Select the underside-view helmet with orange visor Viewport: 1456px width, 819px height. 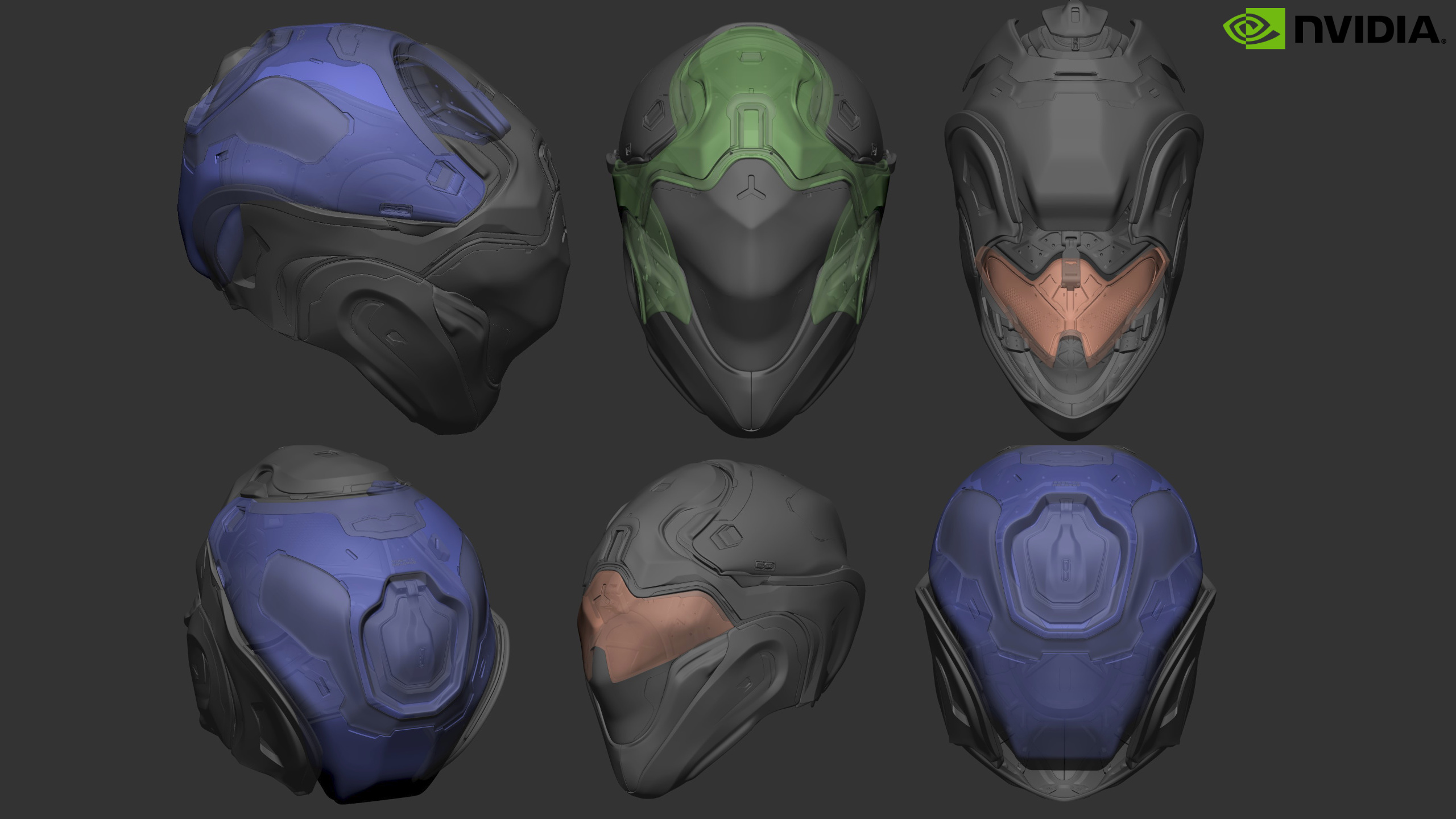pos(1074,221)
